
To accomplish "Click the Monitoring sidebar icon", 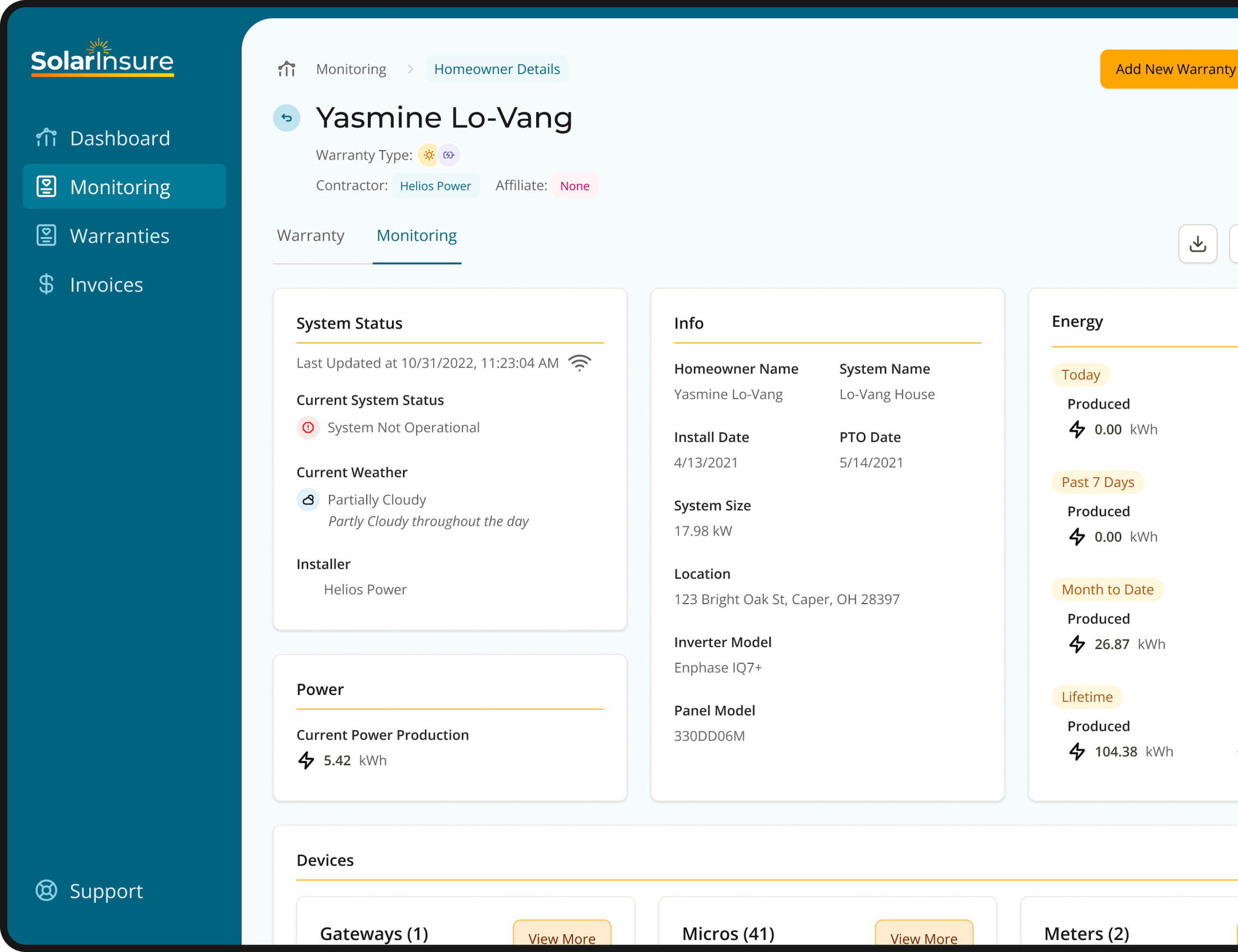I will click(46, 187).
